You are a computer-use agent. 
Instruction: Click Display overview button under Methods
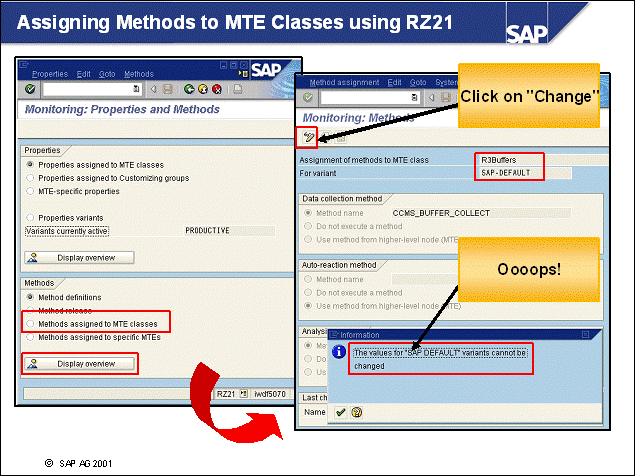(80, 363)
